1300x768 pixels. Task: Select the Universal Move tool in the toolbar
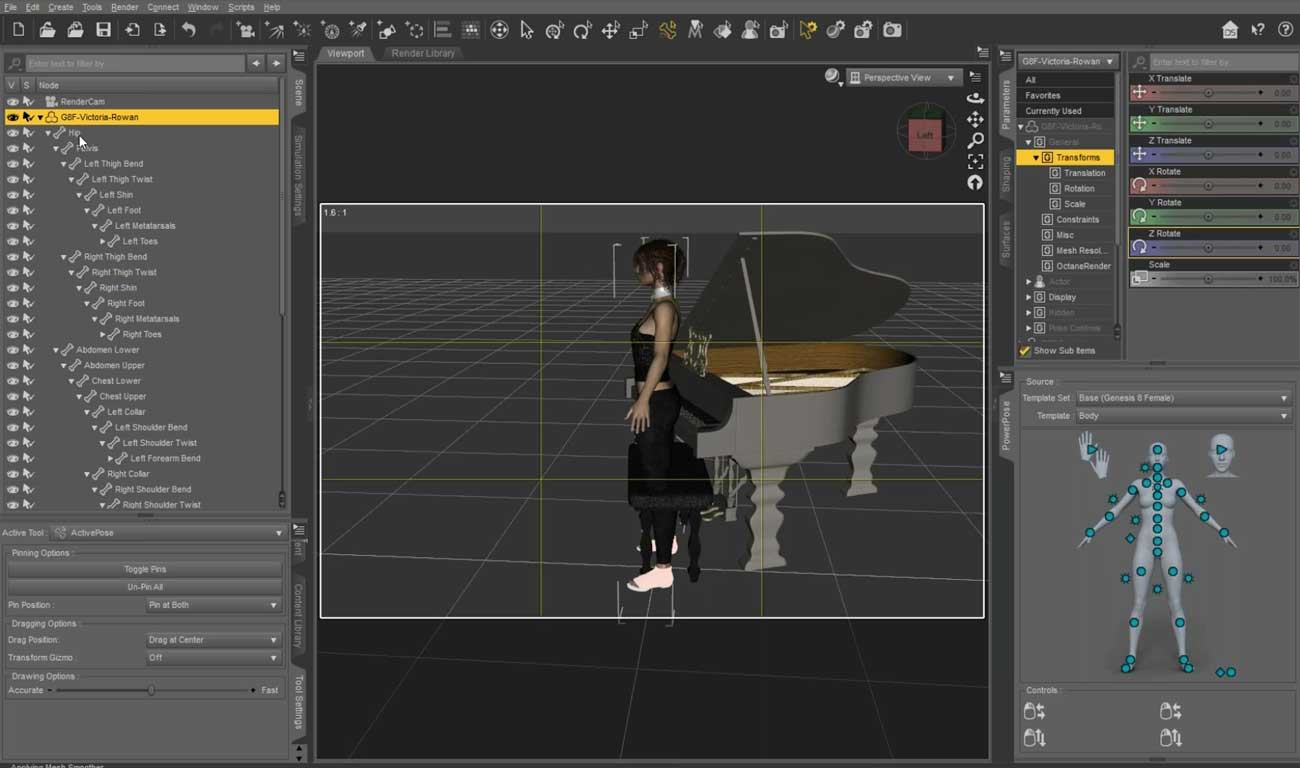click(x=608, y=30)
